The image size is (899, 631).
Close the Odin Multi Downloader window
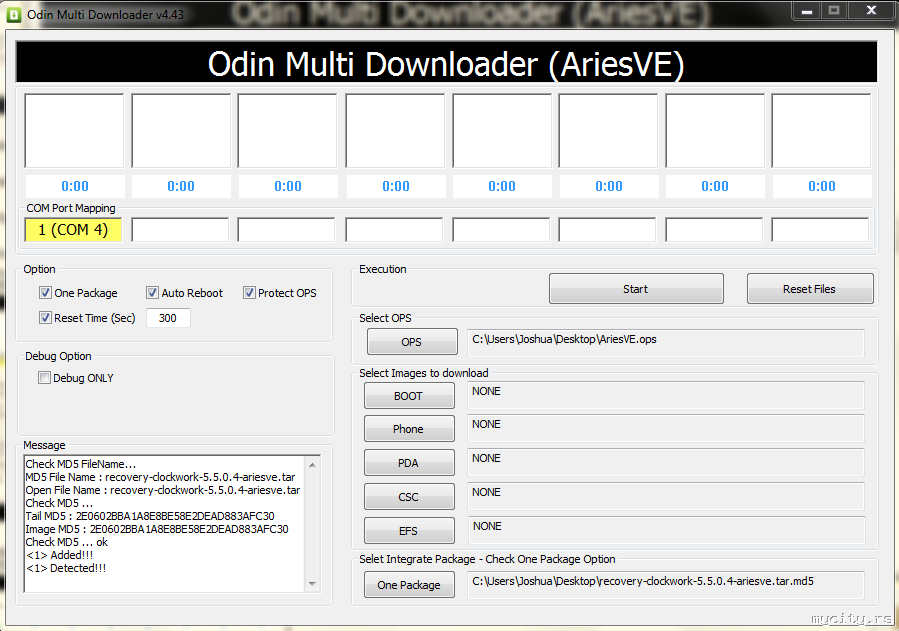point(871,11)
